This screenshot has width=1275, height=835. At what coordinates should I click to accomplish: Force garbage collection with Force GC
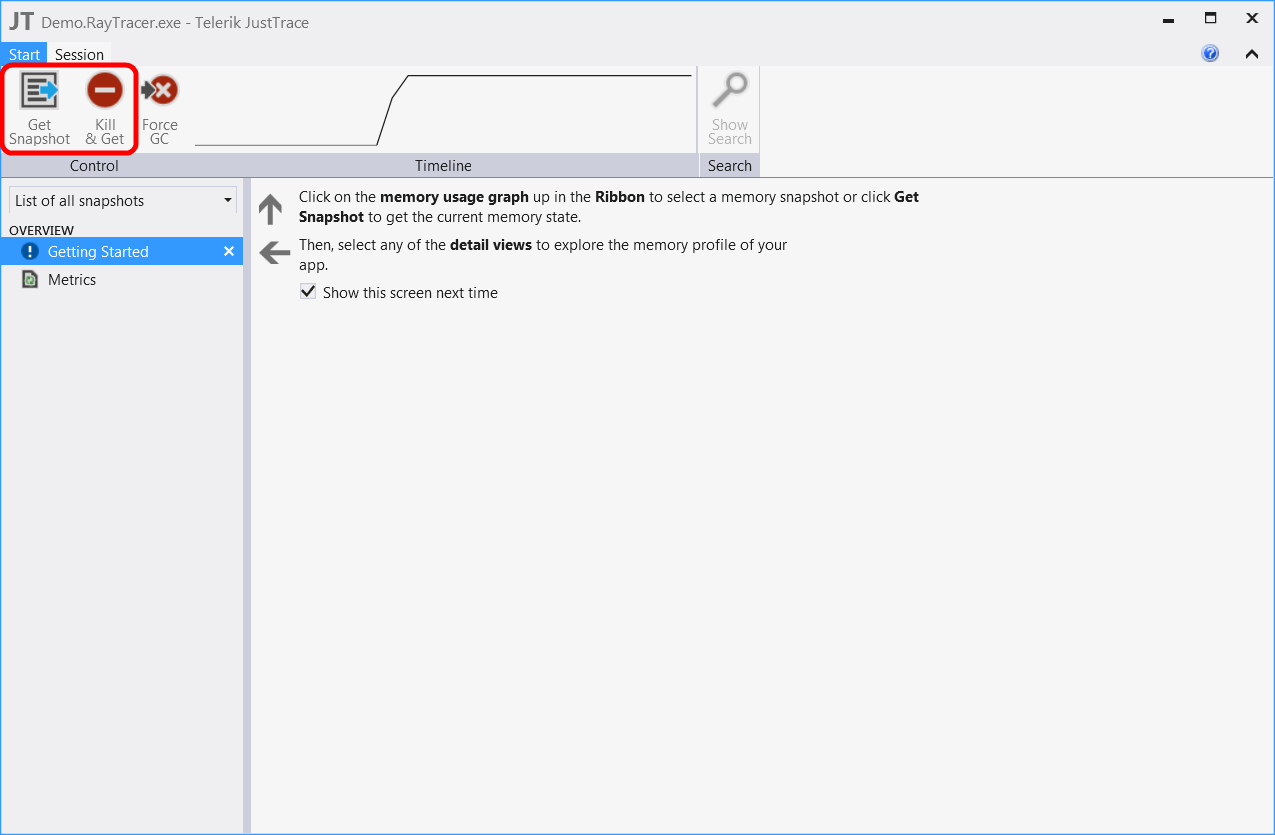click(160, 109)
